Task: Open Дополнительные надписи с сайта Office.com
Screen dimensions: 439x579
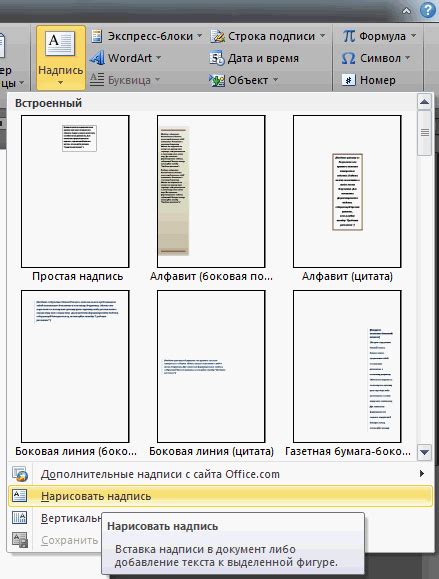Action: pos(220,474)
